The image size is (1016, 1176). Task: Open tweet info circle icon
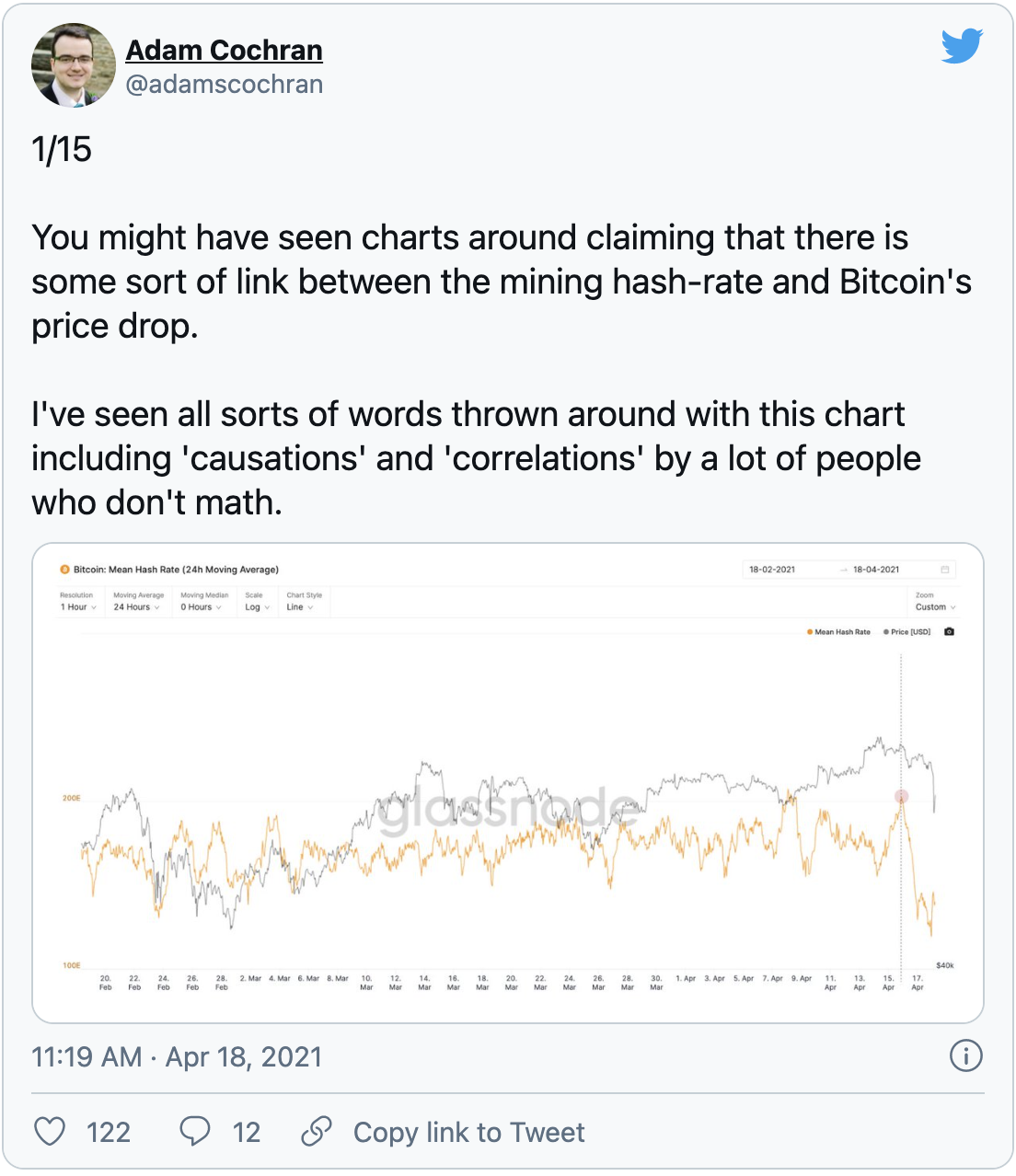pyautogui.click(x=965, y=1055)
